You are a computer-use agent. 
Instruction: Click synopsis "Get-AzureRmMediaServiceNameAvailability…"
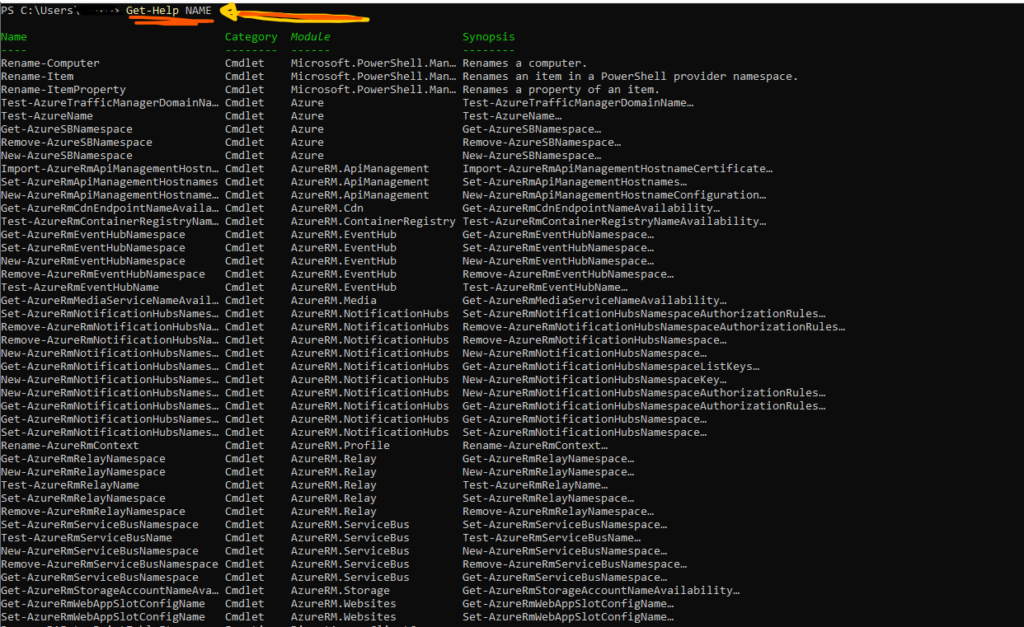594,300
